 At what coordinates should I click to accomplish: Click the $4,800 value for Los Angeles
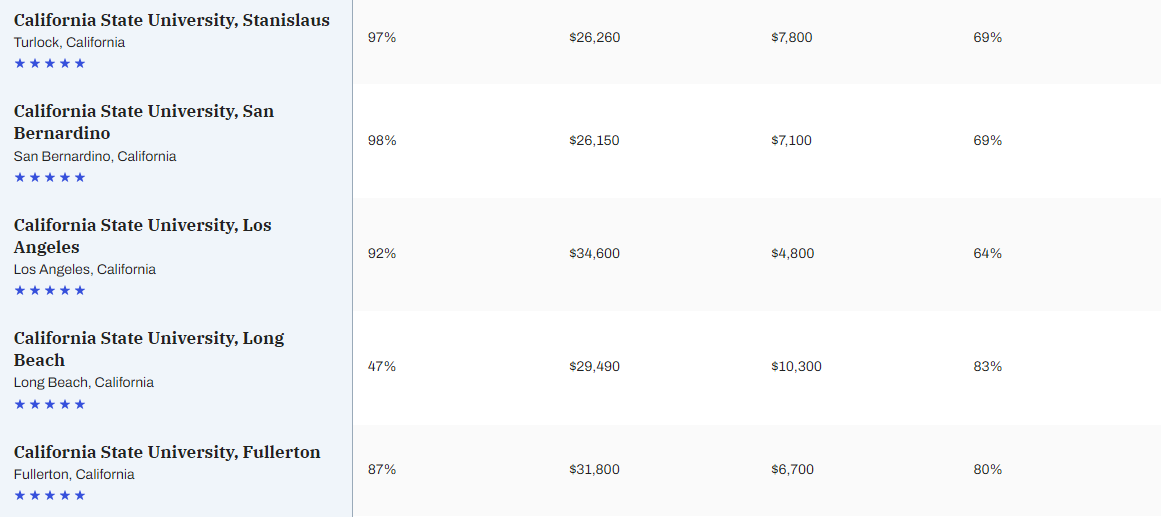coord(792,253)
